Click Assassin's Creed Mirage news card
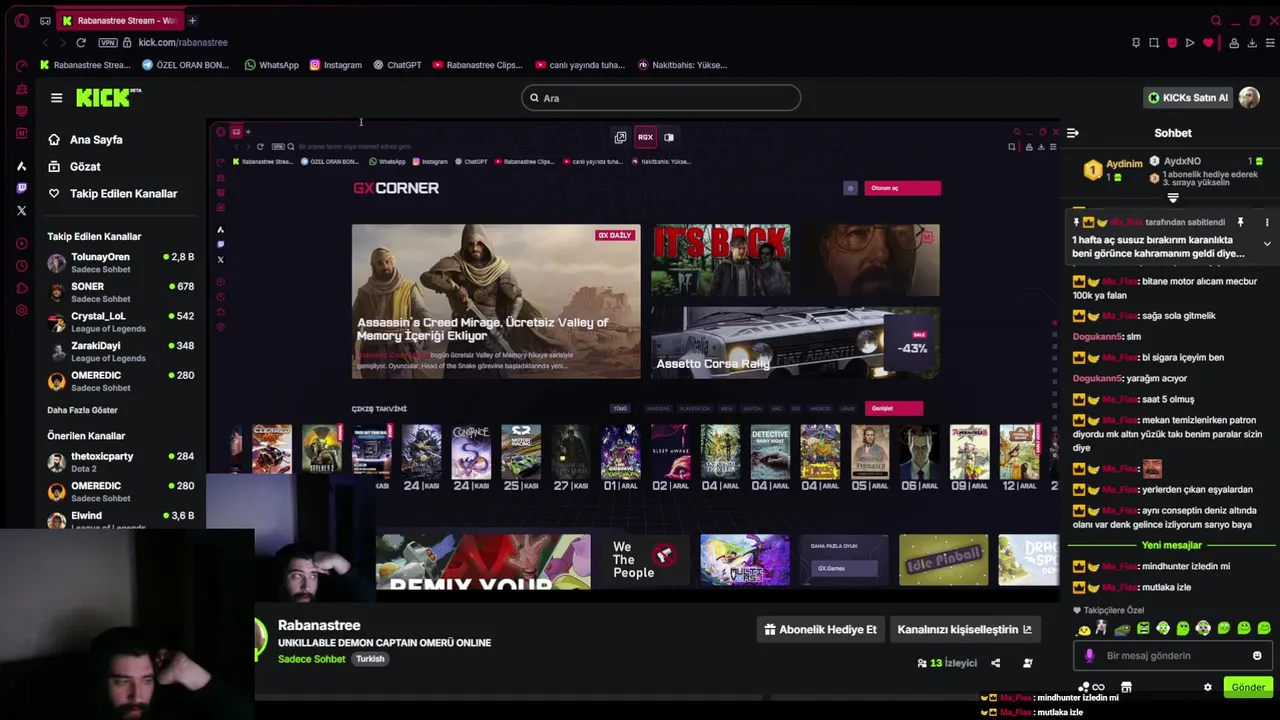This screenshot has height=720, width=1280. tap(496, 301)
